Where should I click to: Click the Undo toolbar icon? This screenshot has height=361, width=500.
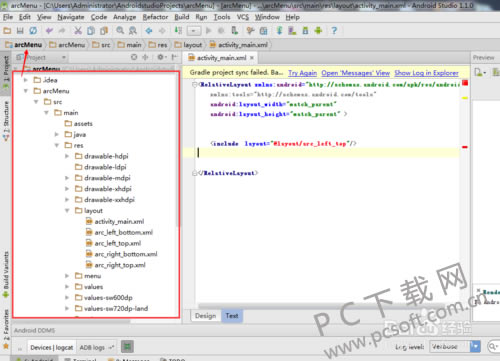click(x=49, y=31)
